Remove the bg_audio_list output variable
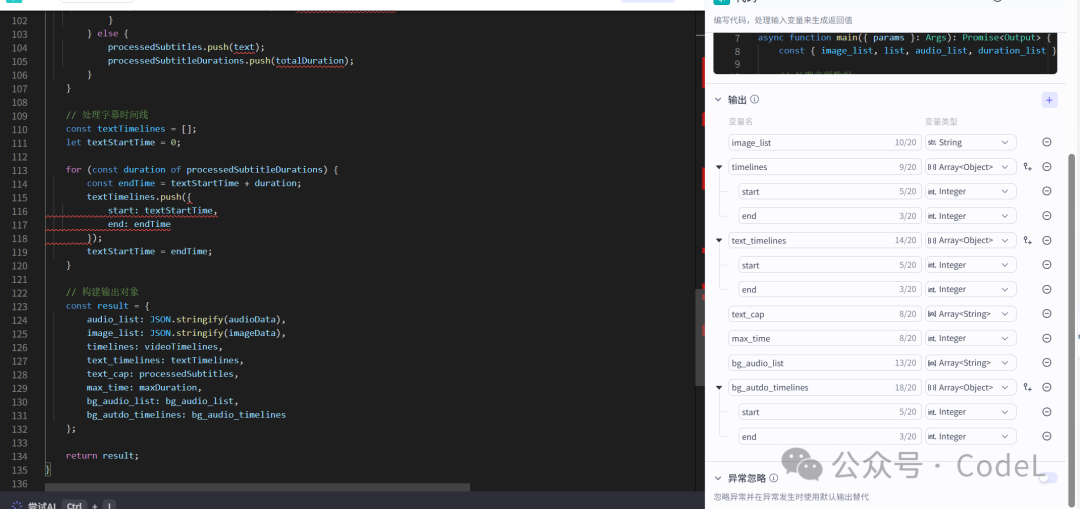The image size is (1080, 509). 1046,363
